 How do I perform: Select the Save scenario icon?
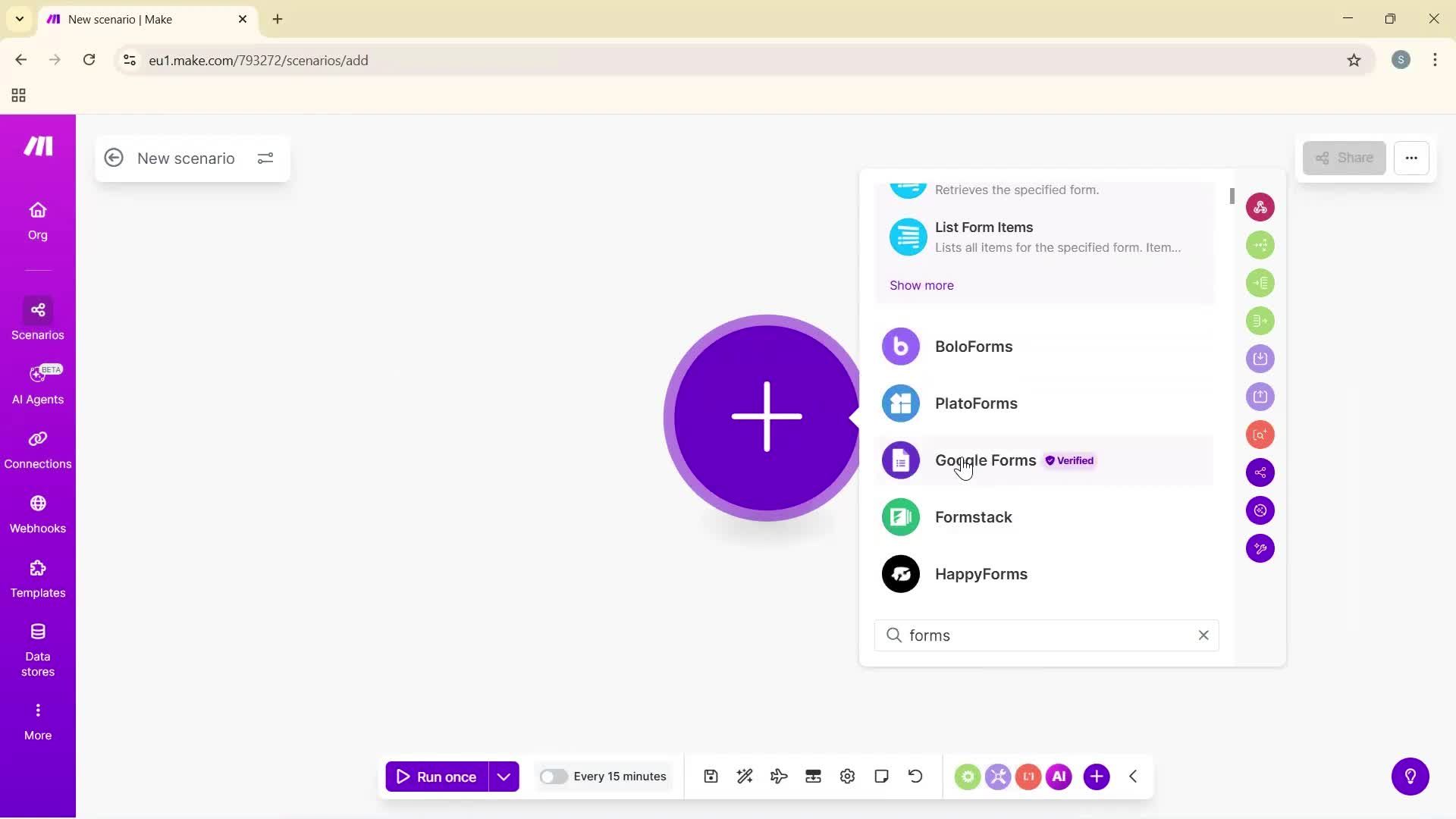tap(710, 776)
